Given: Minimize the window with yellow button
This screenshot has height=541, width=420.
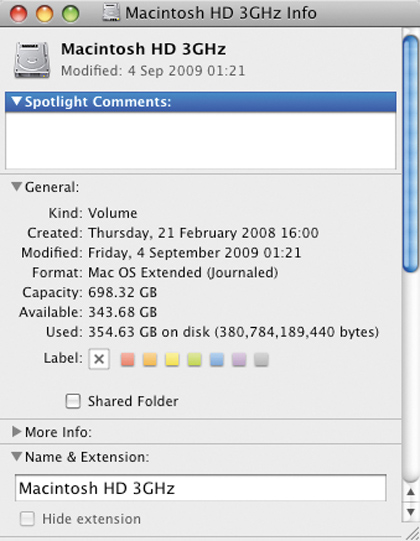Looking at the screenshot, I should (45, 14).
